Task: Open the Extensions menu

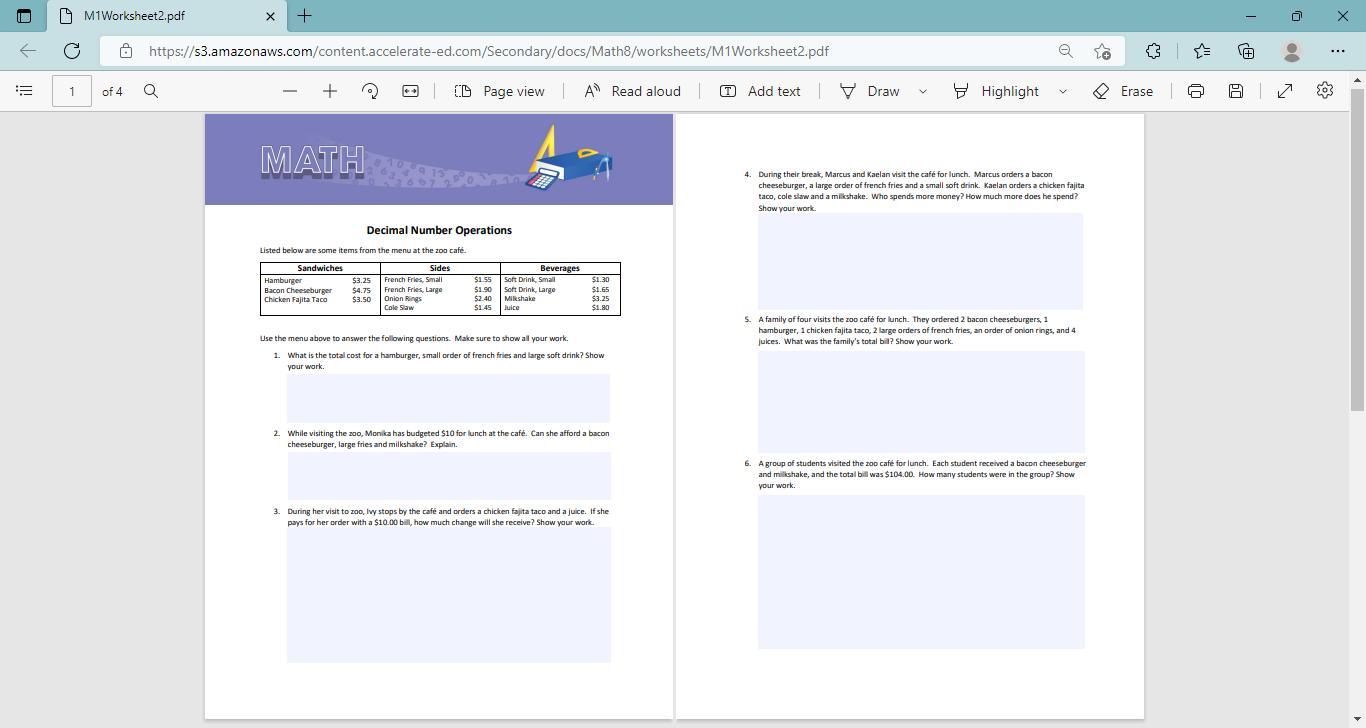Action: click(x=1153, y=51)
